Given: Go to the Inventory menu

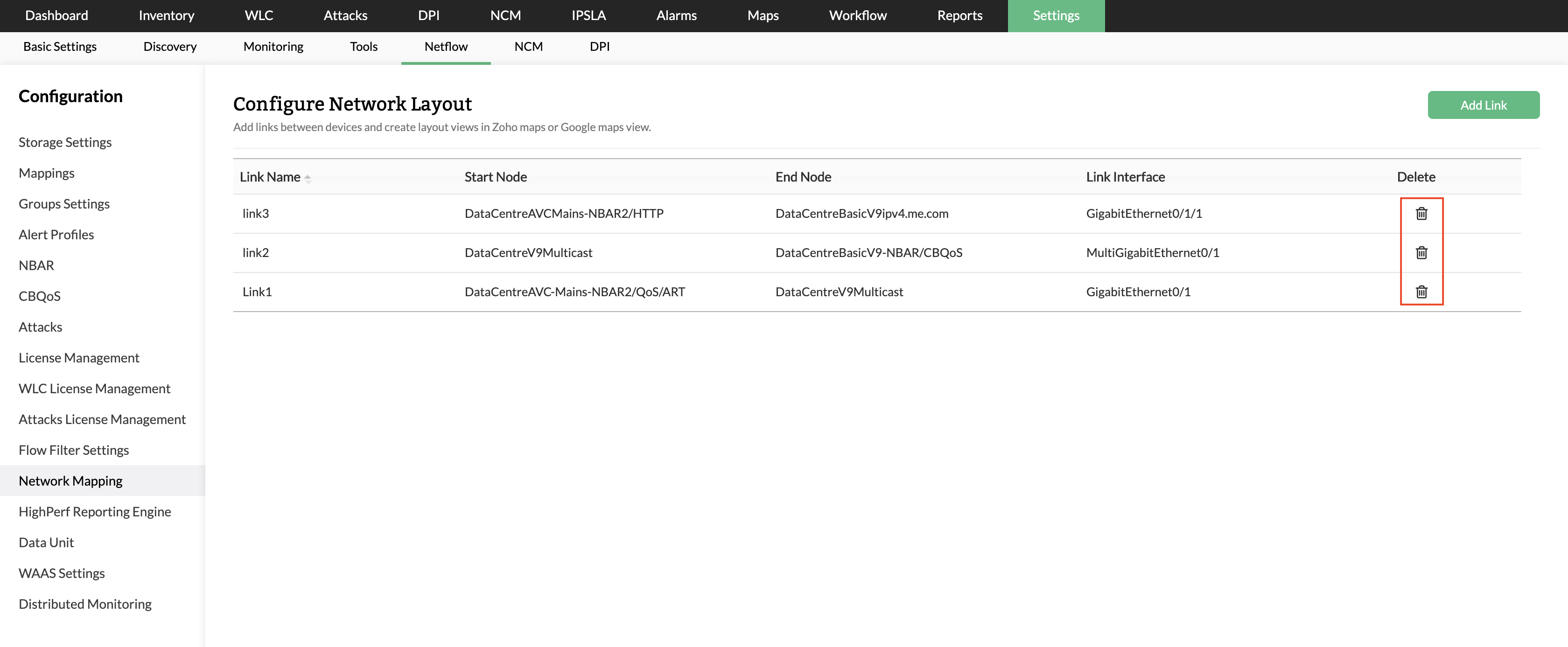Looking at the screenshot, I should [x=166, y=16].
